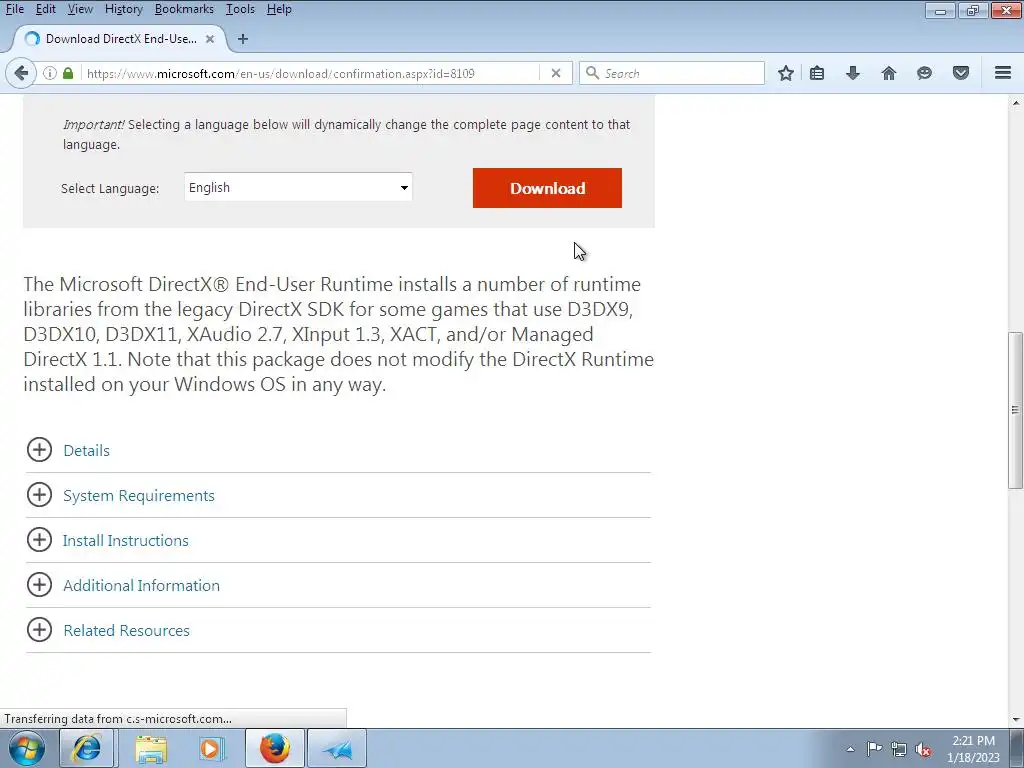Viewport: 1024px width, 768px height.
Task: Switch to the Firefox taskbar button
Action: click(275, 748)
